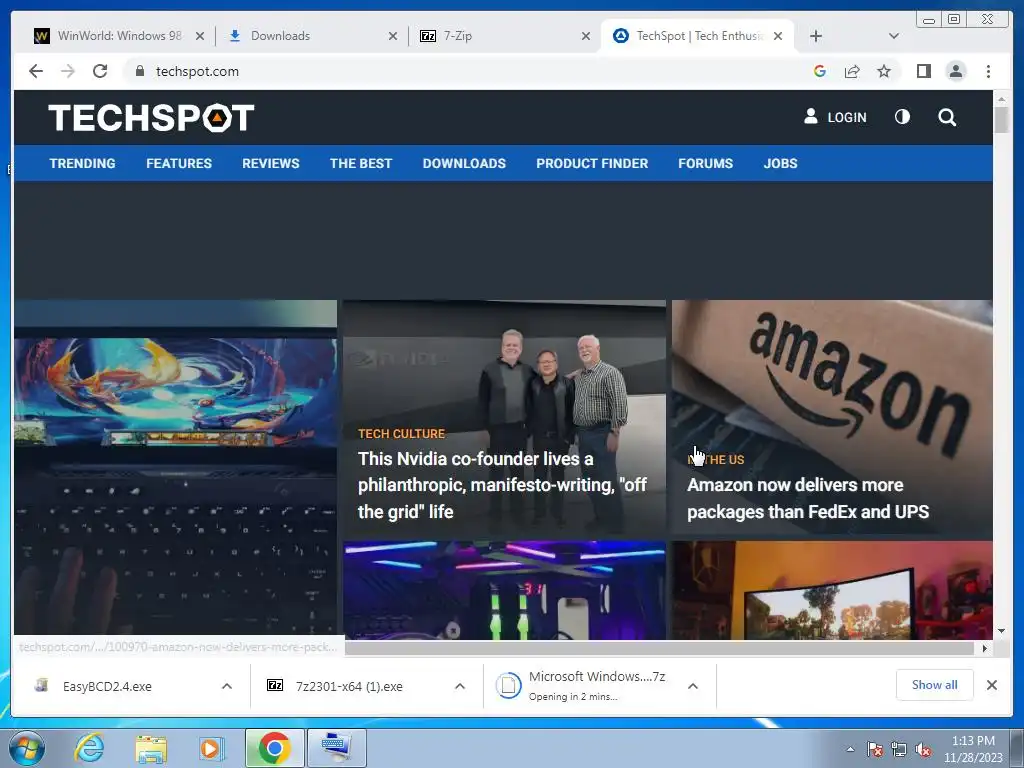
Task: Share this page icon
Action: point(852,71)
